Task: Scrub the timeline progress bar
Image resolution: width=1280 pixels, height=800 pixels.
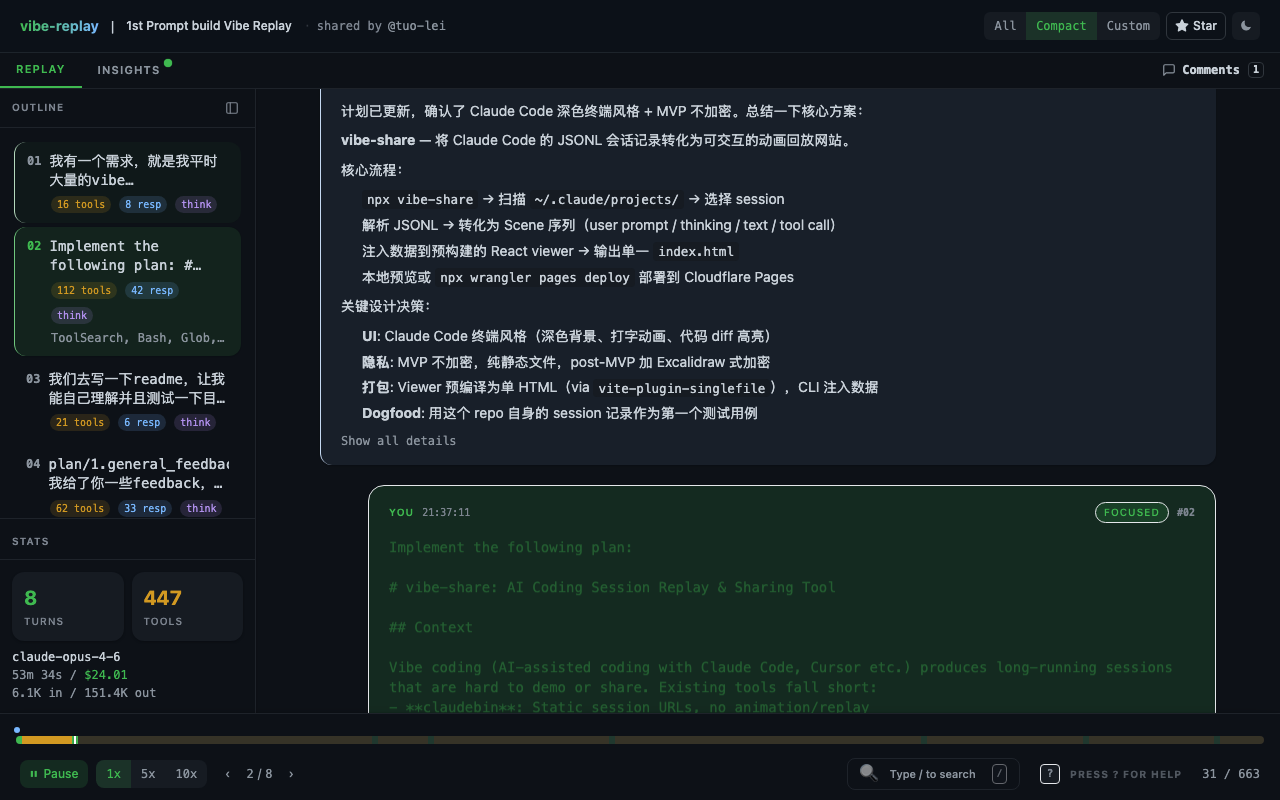Action: coord(640,740)
